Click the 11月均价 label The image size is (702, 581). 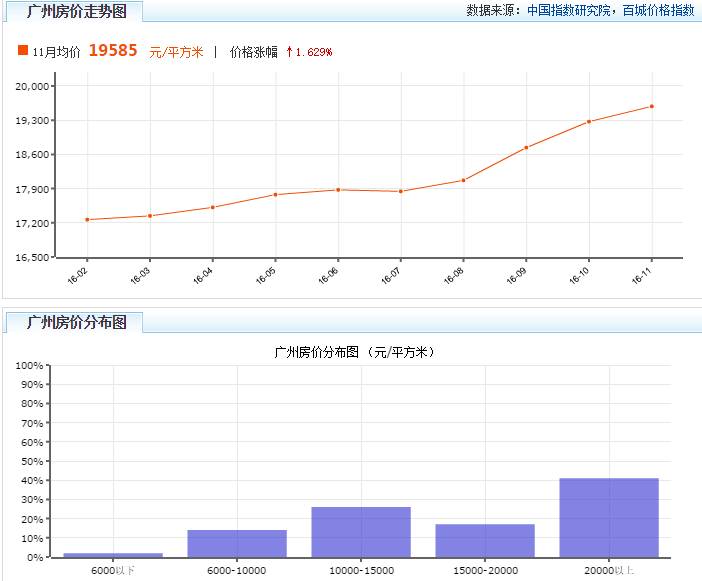click(x=56, y=52)
